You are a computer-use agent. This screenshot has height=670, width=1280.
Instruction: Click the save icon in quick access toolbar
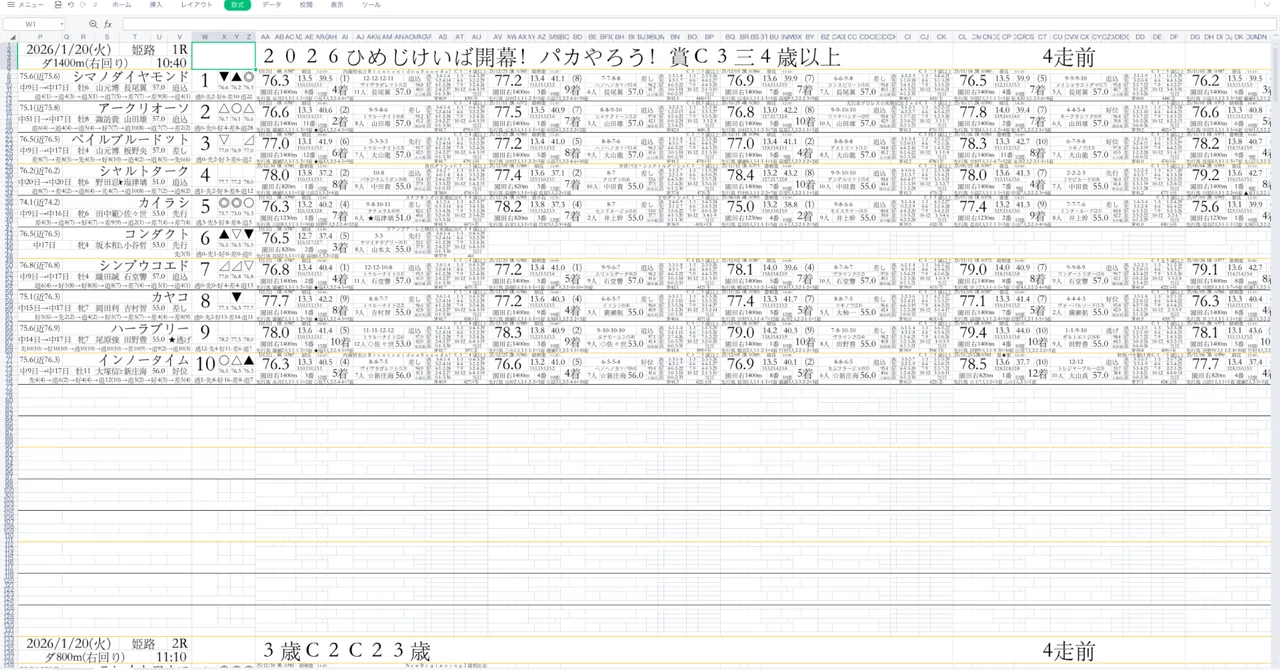(58, 5)
